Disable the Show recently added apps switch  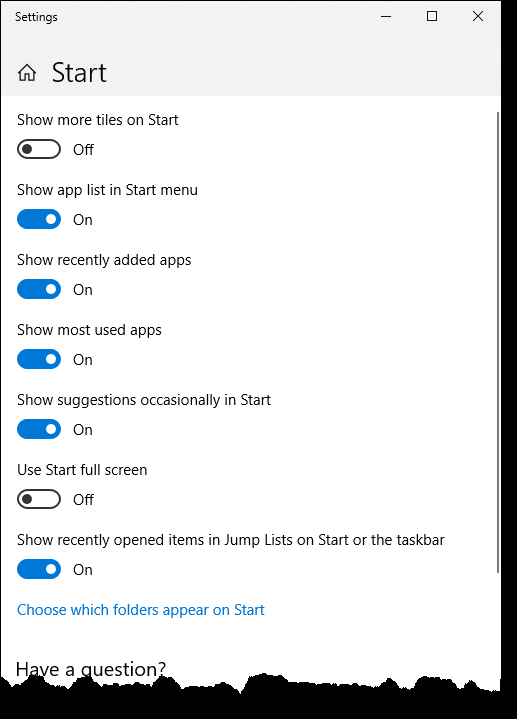(x=39, y=289)
